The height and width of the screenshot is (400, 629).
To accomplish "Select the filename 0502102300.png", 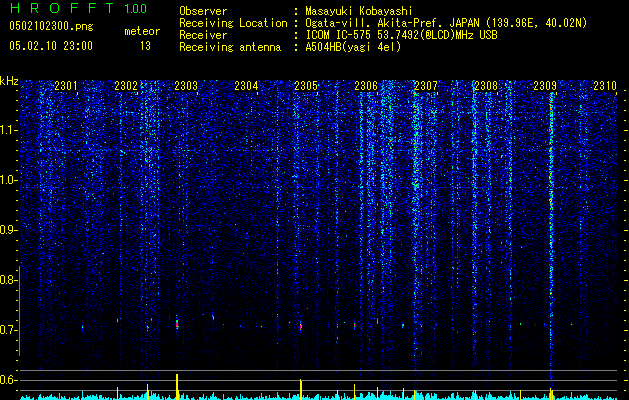I will (x=51, y=26).
